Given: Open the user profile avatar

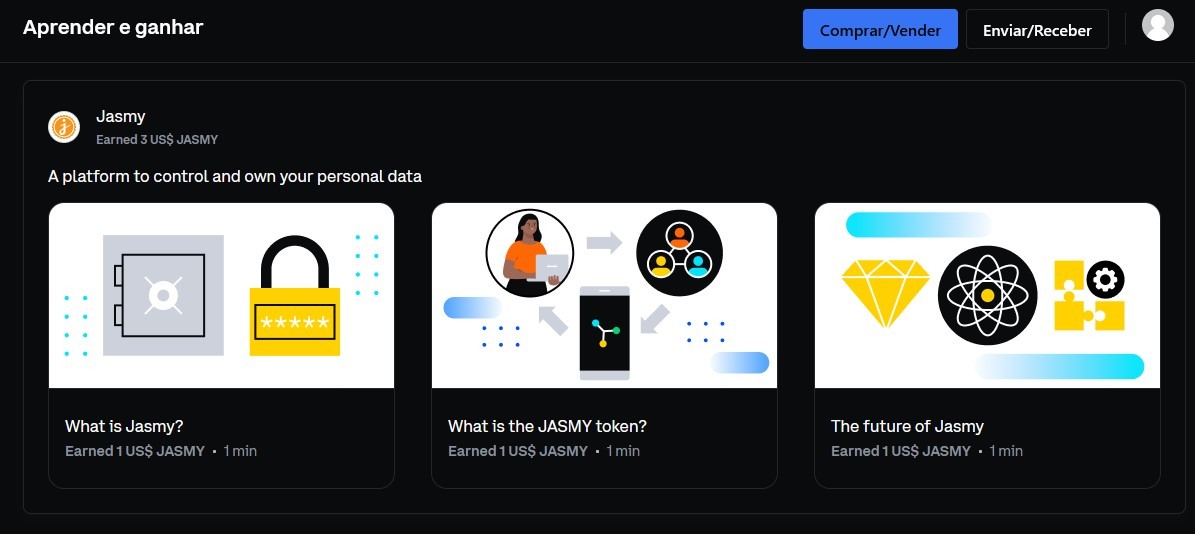Looking at the screenshot, I should click(x=1157, y=25).
